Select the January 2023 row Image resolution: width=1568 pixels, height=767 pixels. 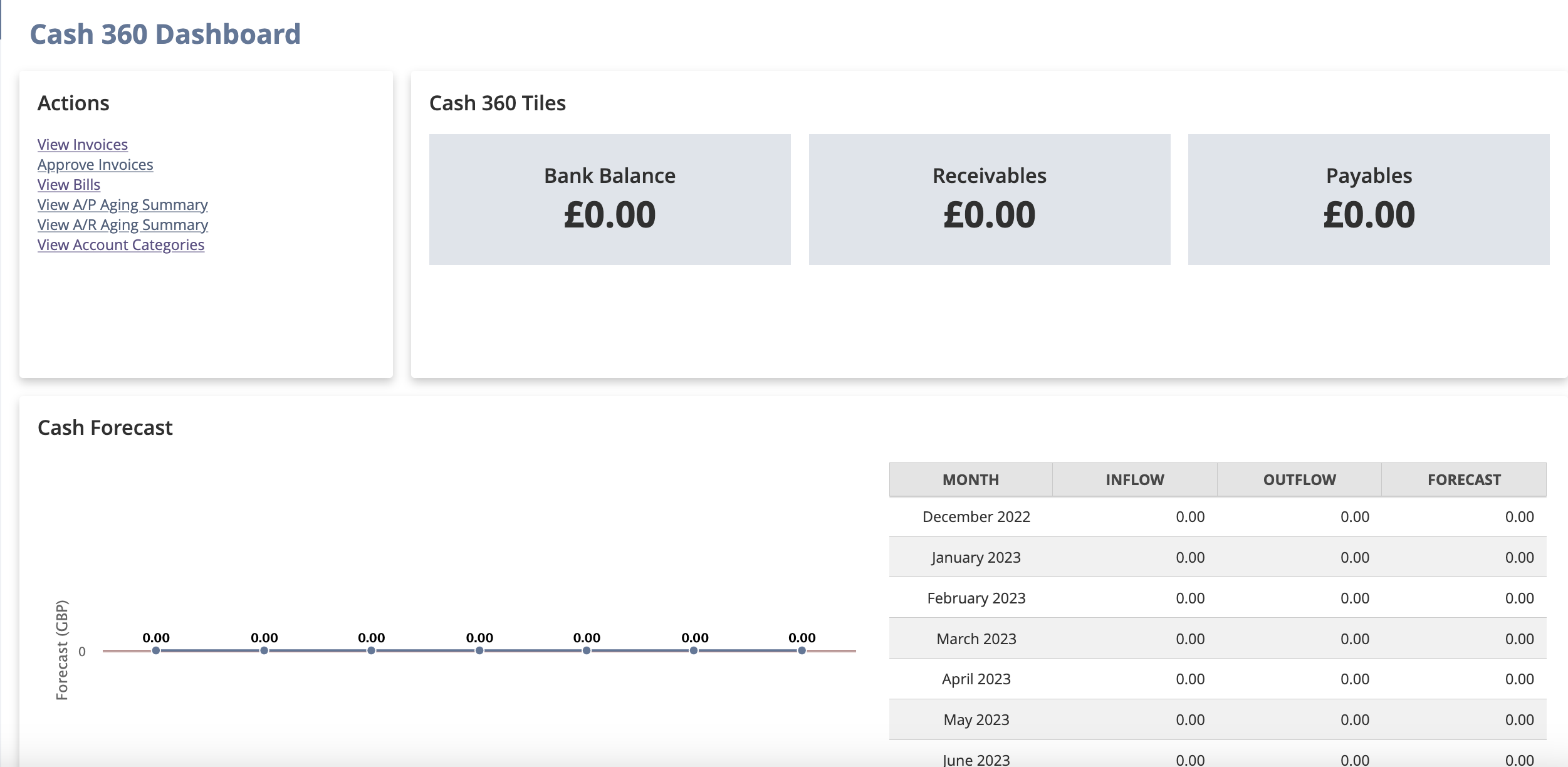[975, 557]
